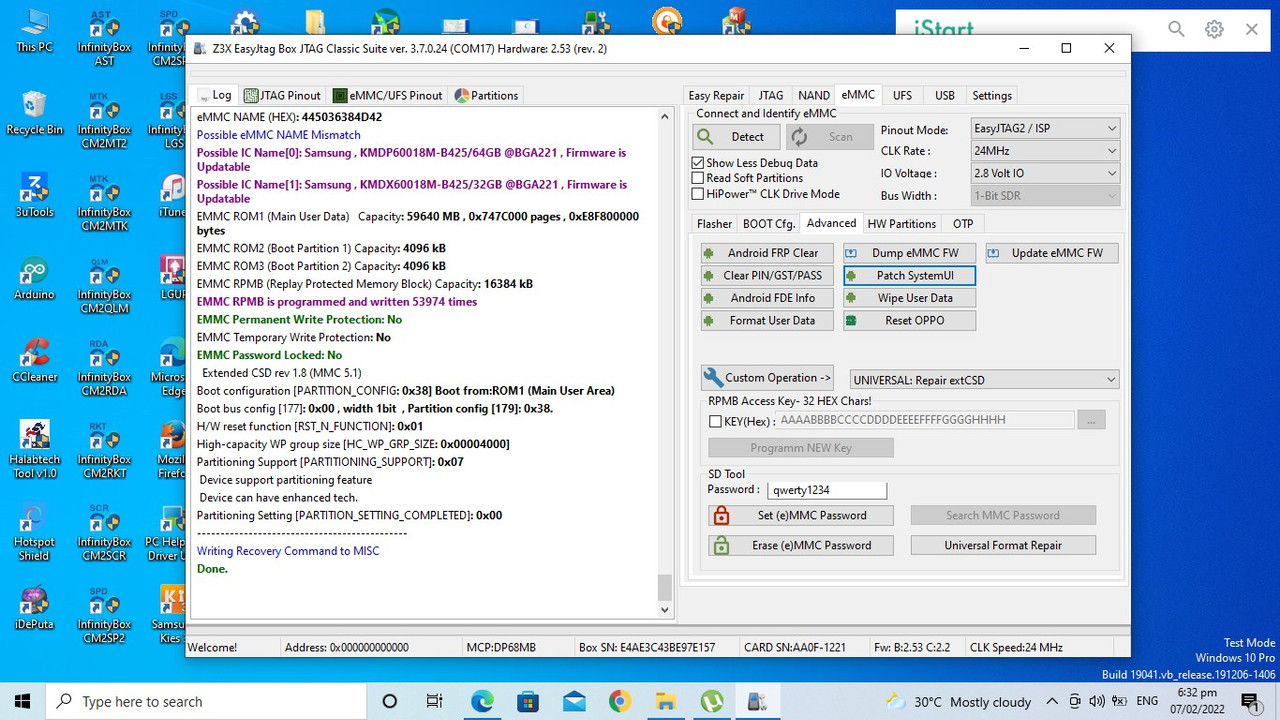Screen dimensions: 1280x720
Task: Open the eMMC/UFS Pinout view
Action: (388, 95)
